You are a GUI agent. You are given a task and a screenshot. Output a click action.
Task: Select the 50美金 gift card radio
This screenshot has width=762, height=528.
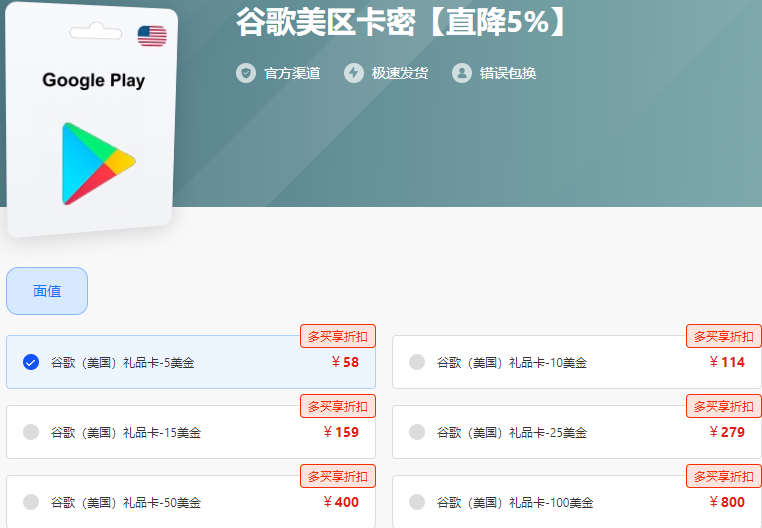[x=31, y=502]
